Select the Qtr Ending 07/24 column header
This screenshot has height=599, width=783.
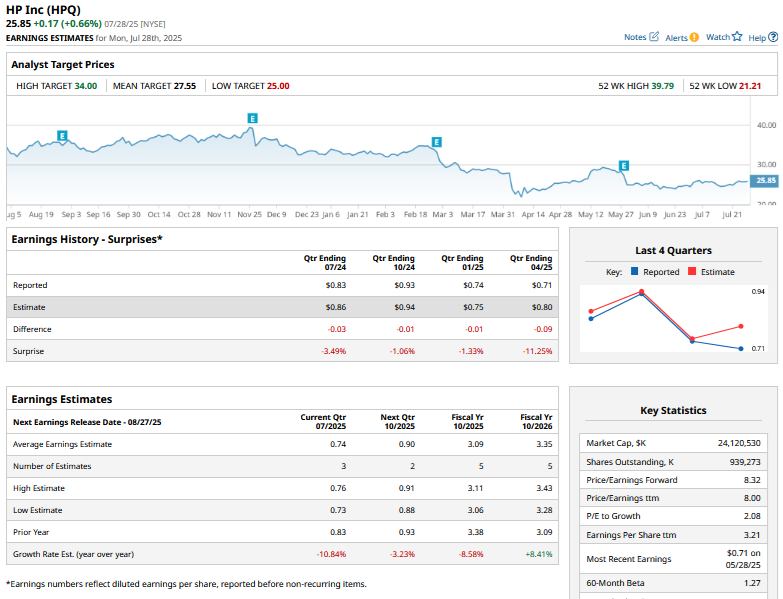pos(325,263)
